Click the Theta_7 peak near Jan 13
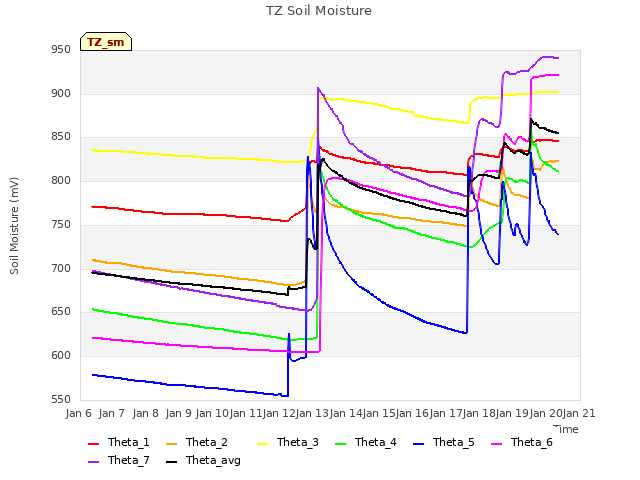This screenshot has width=640, height=480. (318, 88)
